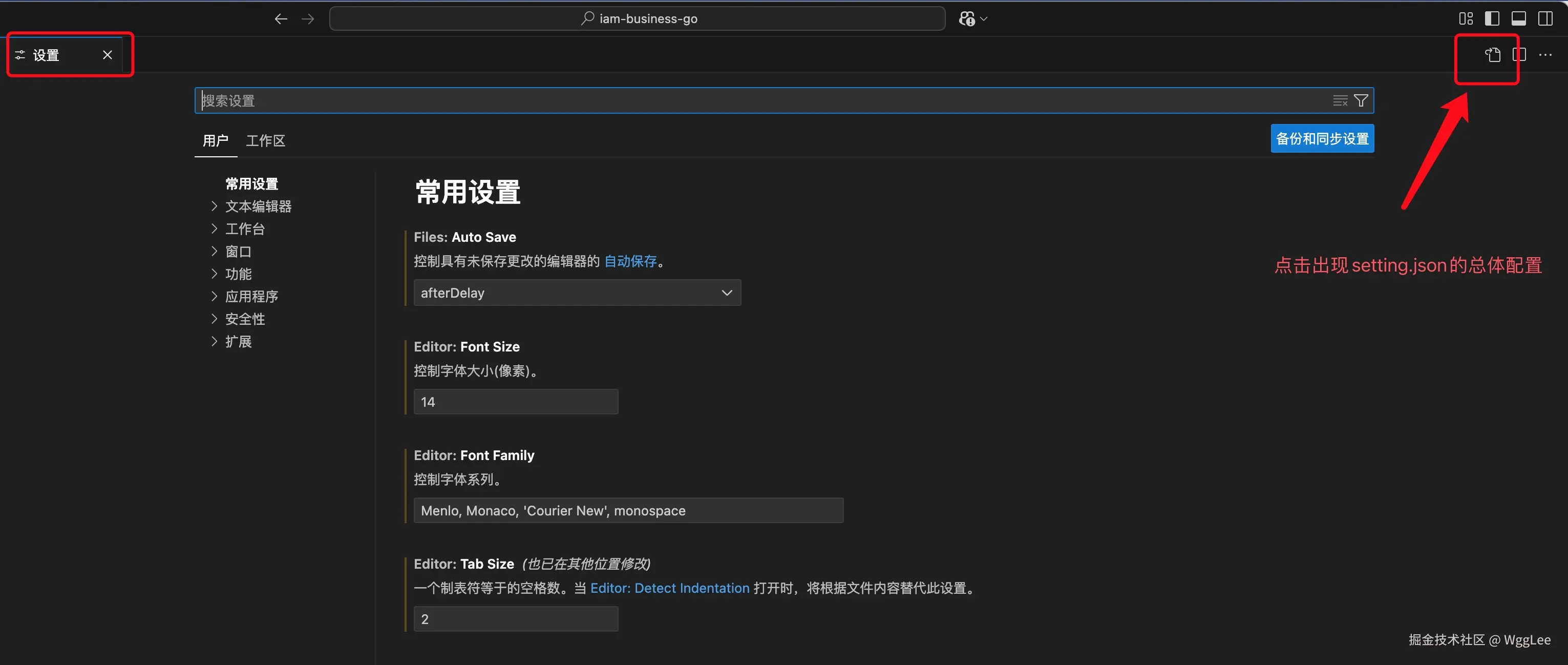
Task: Open the Auto Save afterDelay dropdown
Action: 577,293
